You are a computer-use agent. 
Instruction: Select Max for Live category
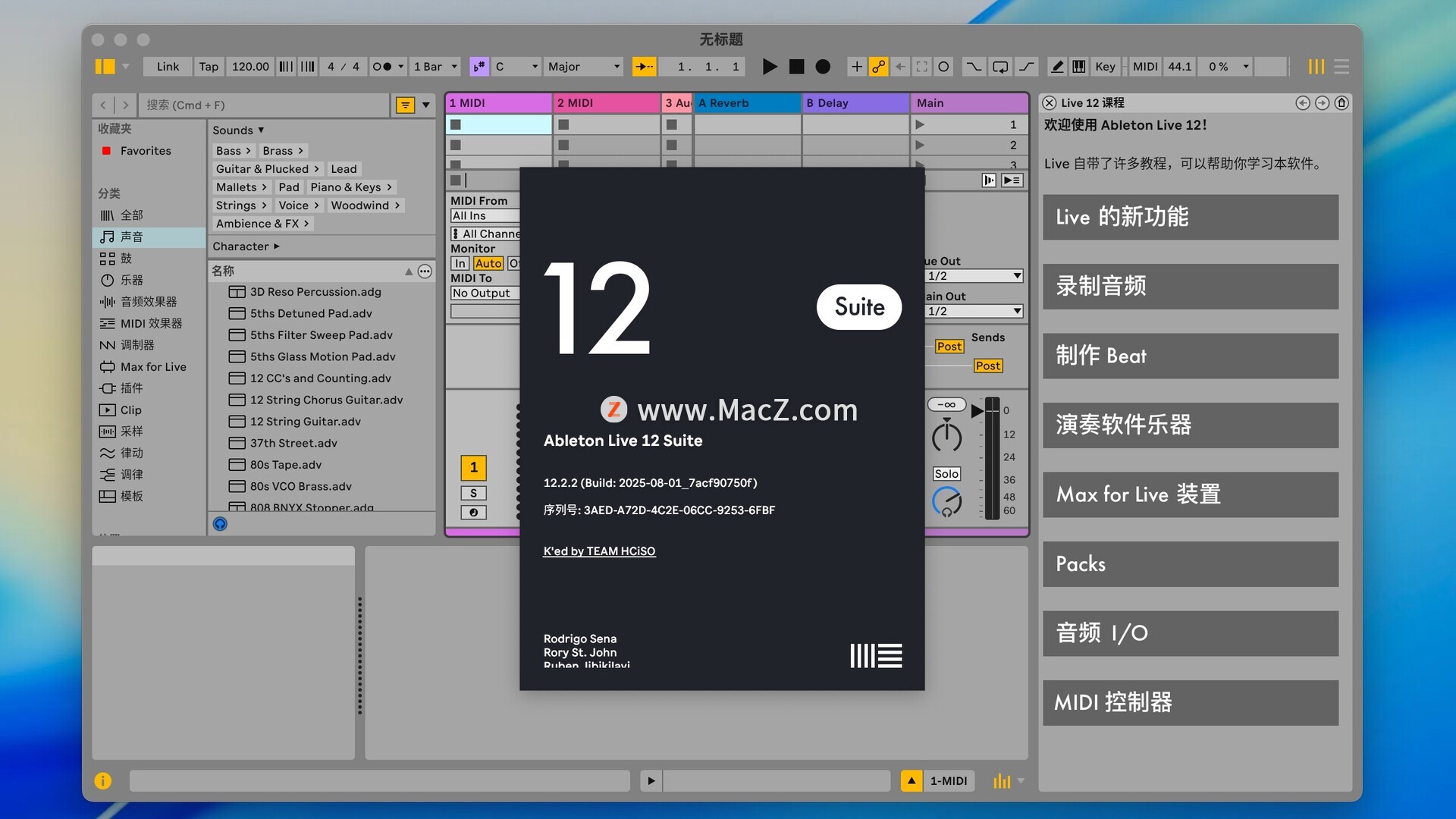pos(153,367)
